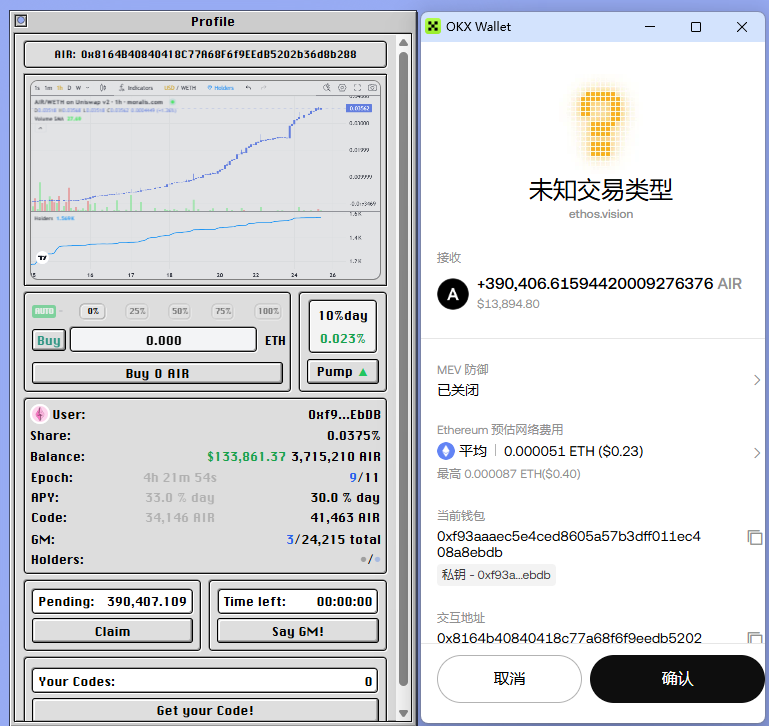Select 0% amount preset
Image resolution: width=769 pixels, height=726 pixels.
[93, 311]
